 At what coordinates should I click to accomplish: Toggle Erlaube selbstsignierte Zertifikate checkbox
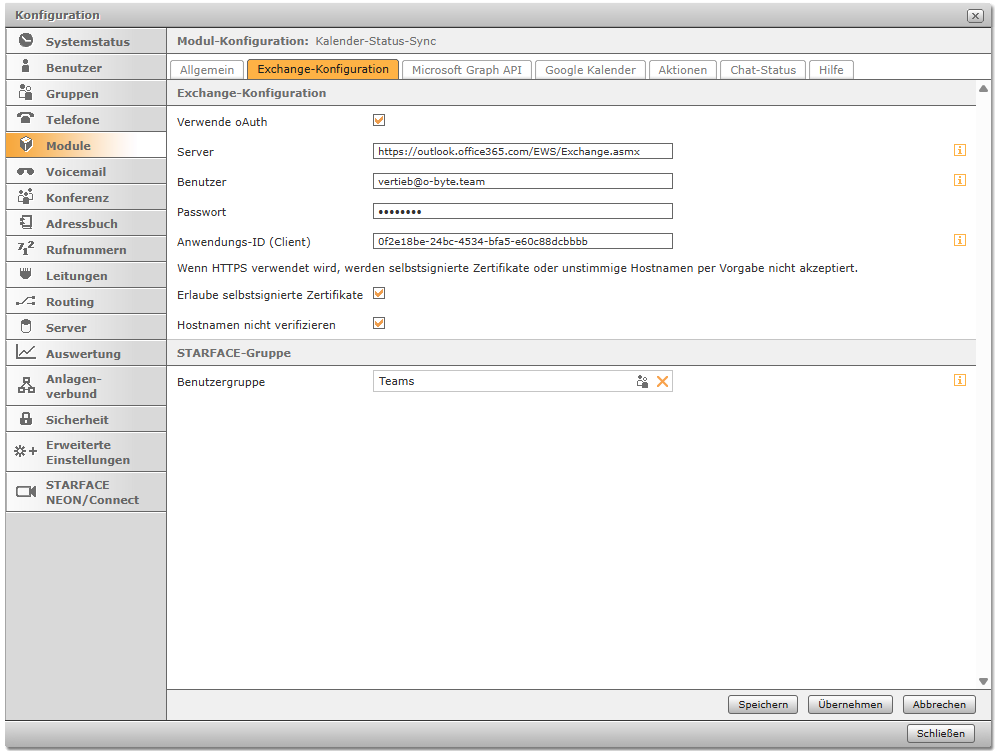[379, 294]
